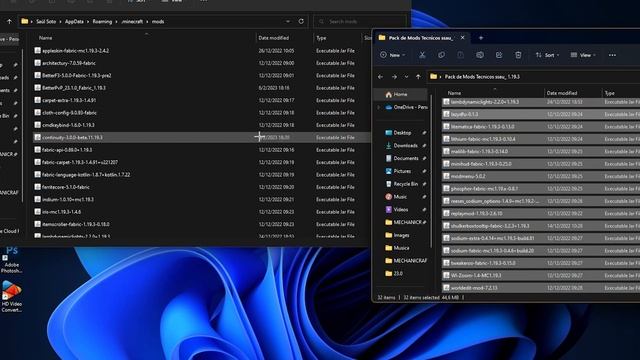Select the tweakeroo-fabric file

pyautogui.click(x=540, y=263)
